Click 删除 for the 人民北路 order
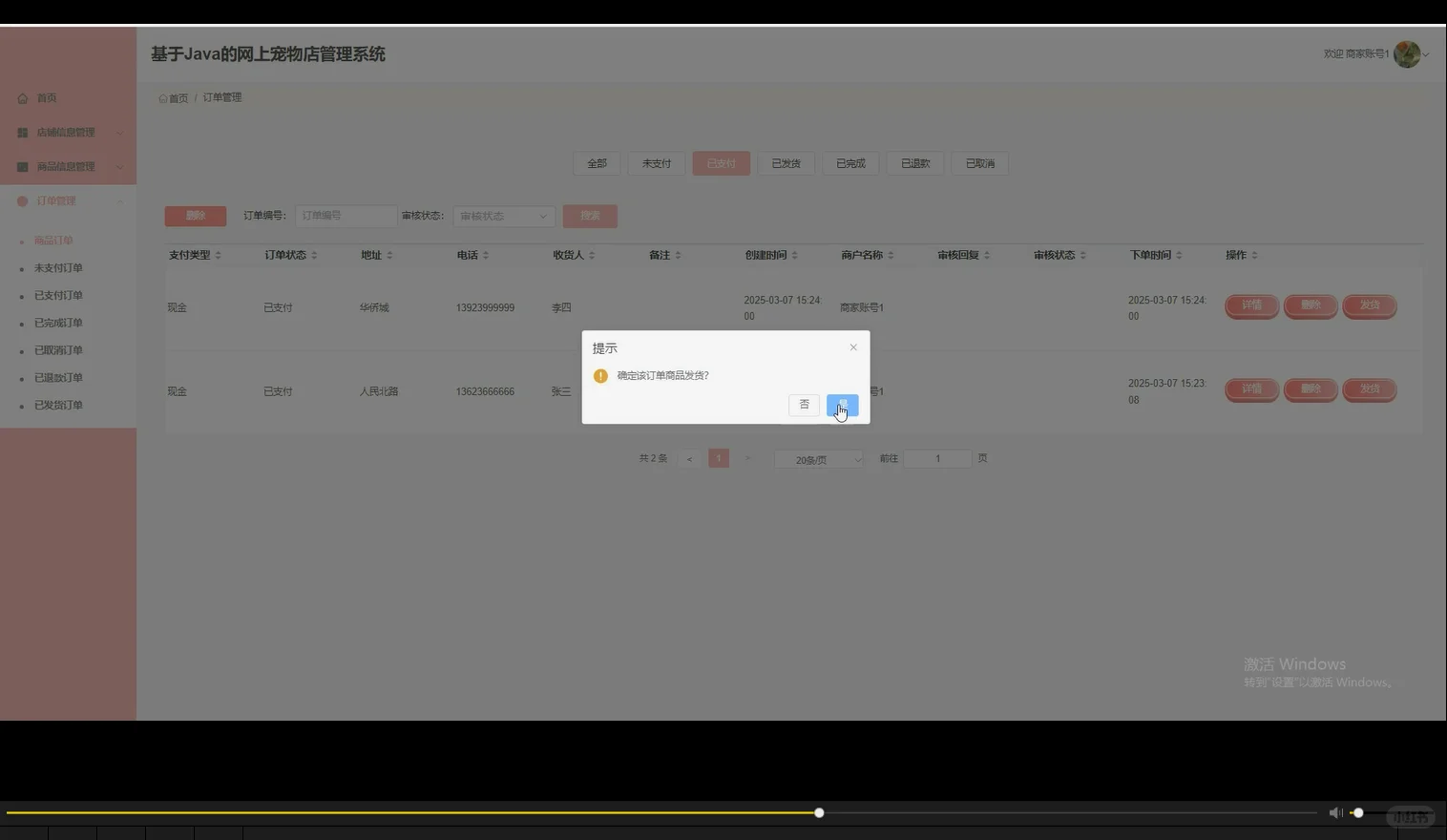This screenshot has height=840, width=1447. [x=1311, y=389]
